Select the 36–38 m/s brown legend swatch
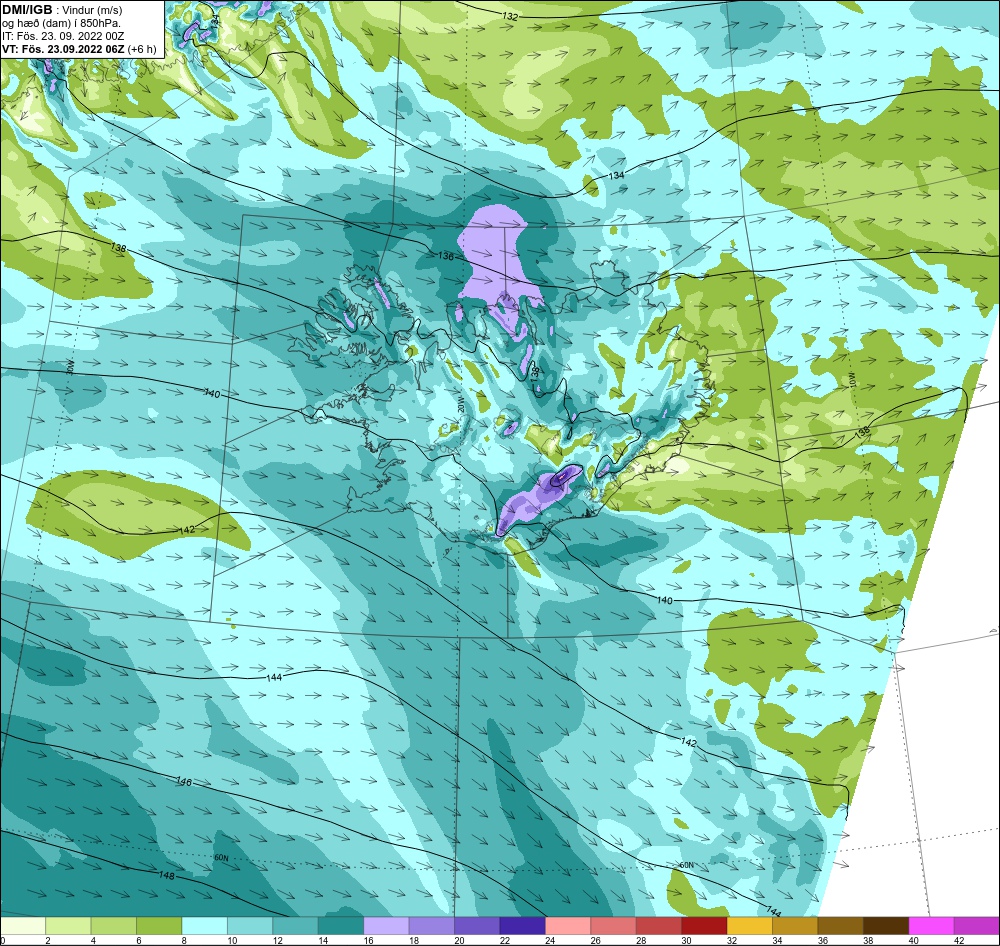 pyautogui.click(x=841, y=926)
